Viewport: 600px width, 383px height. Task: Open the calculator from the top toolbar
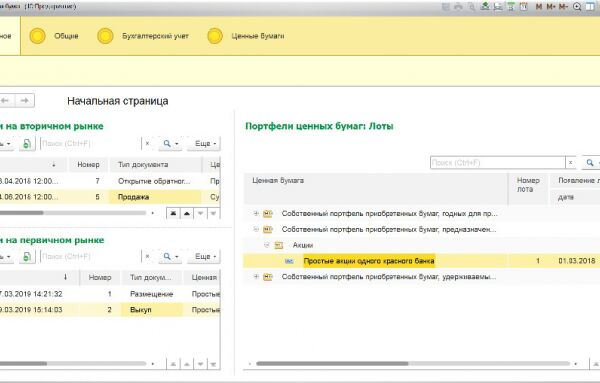[x=511, y=7]
